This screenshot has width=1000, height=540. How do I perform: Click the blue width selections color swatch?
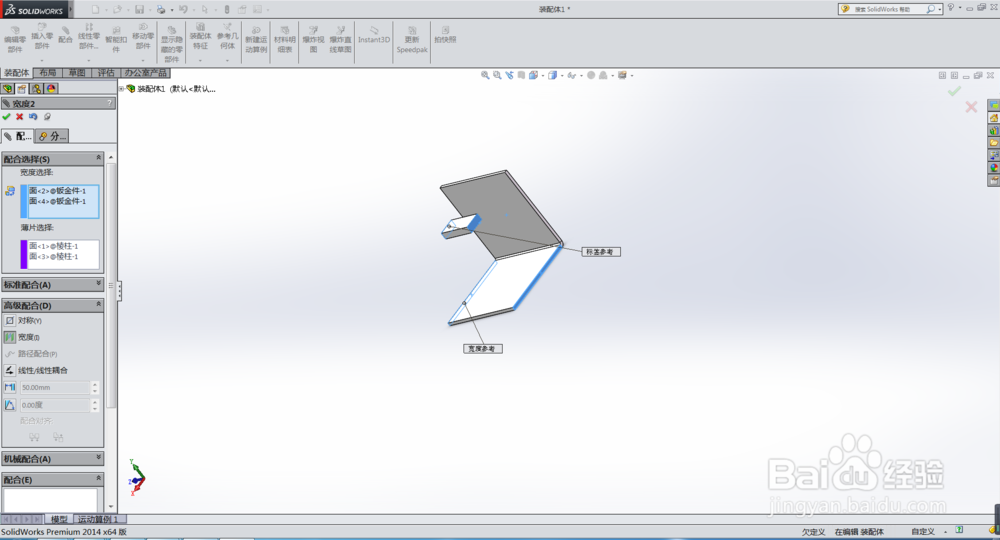pos(24,201)
